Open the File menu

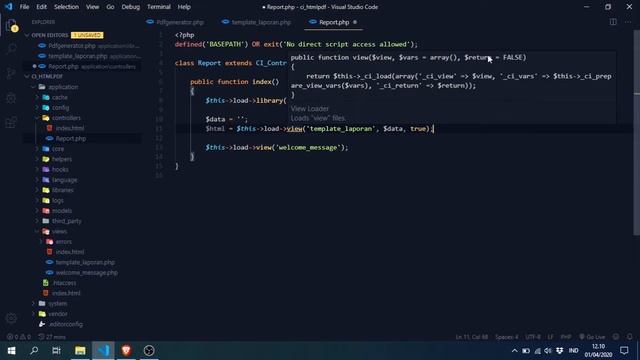[x=24, y=7]
